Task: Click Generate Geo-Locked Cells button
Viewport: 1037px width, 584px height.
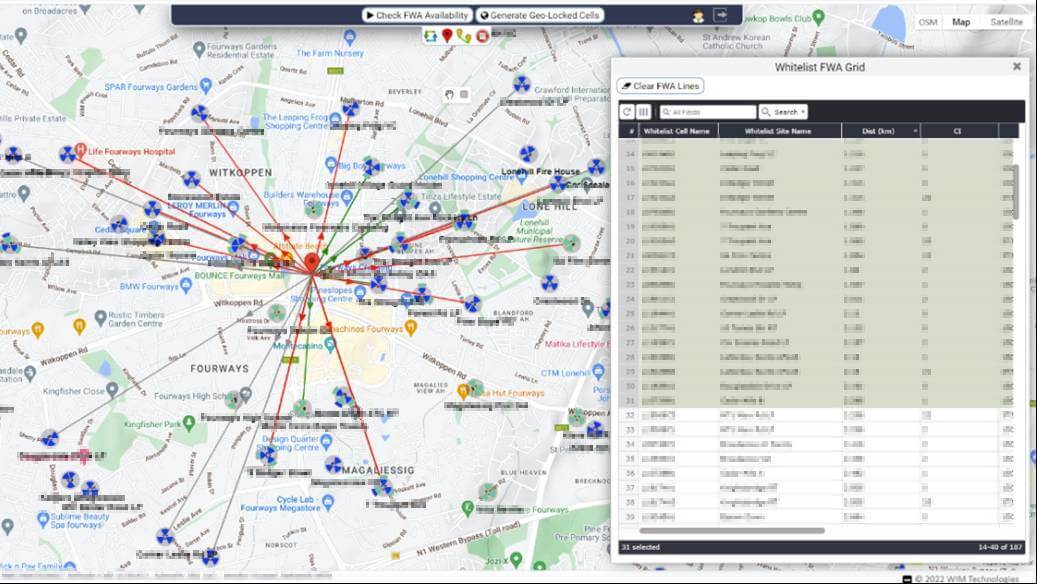Action: (540, 15)
